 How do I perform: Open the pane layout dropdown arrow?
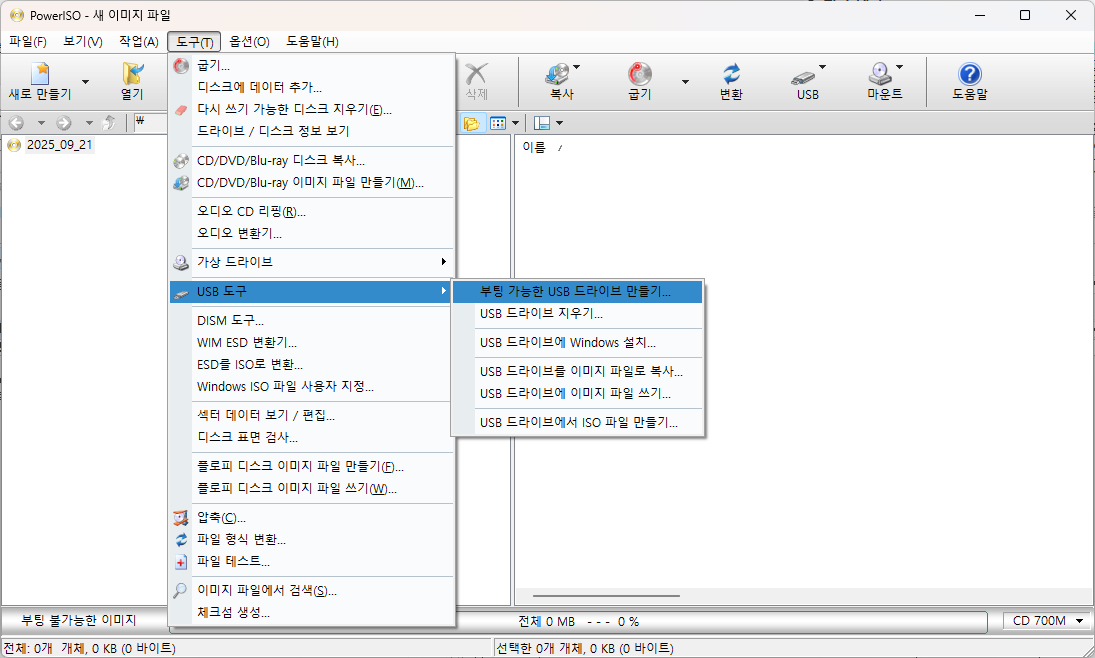coord(559,124)
